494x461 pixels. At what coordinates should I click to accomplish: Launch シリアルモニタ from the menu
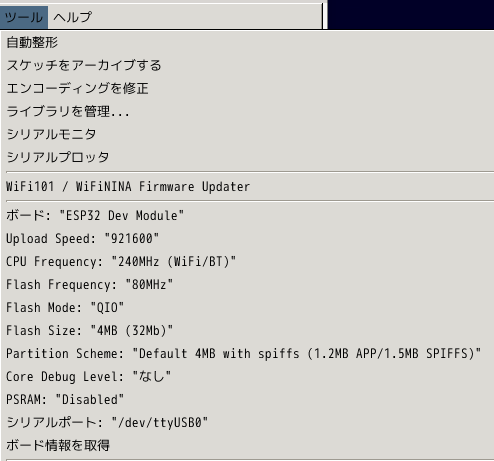(x=248, y=134)
